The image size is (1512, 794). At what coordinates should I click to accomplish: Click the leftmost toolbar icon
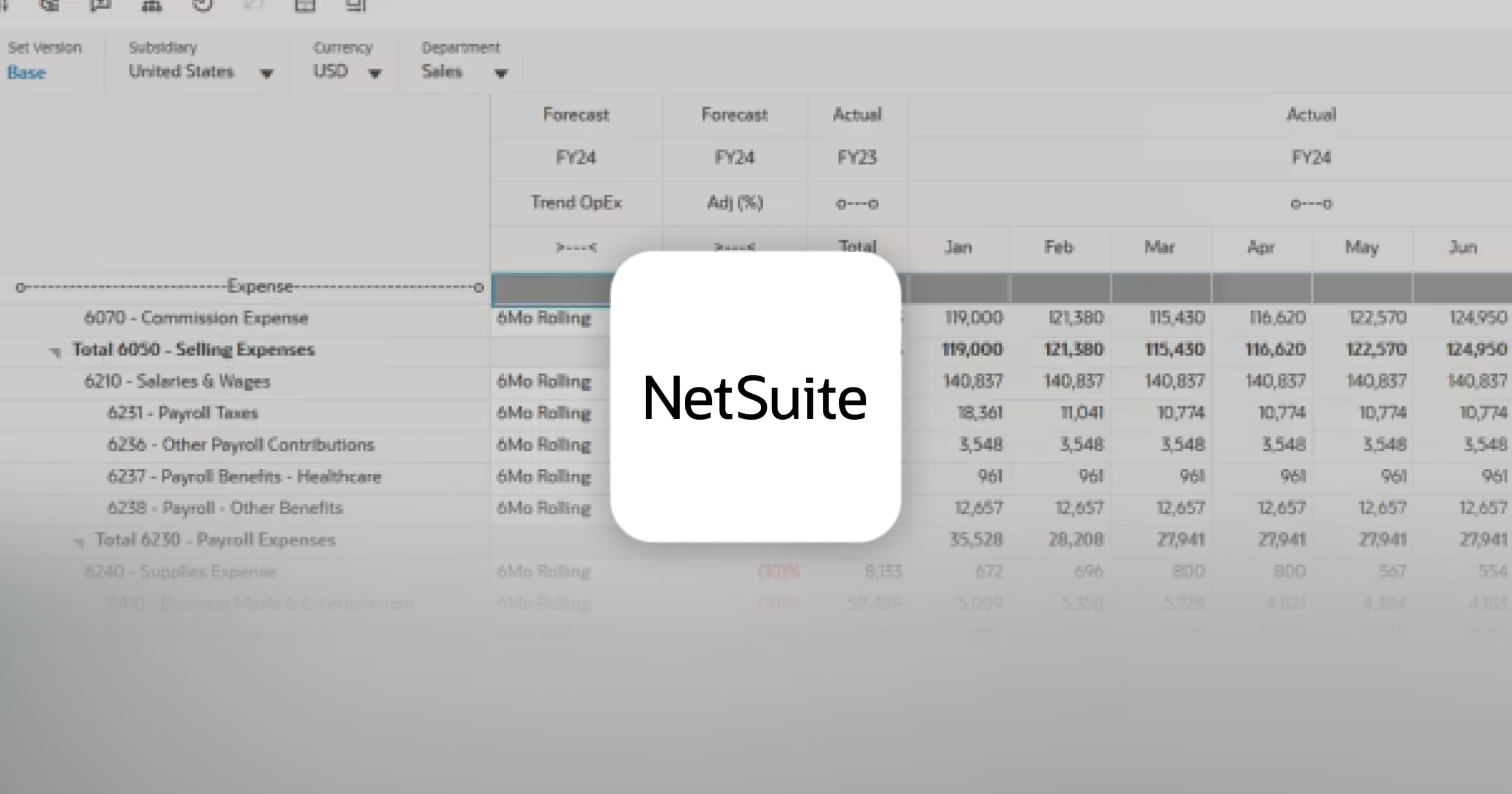[6, 6]
